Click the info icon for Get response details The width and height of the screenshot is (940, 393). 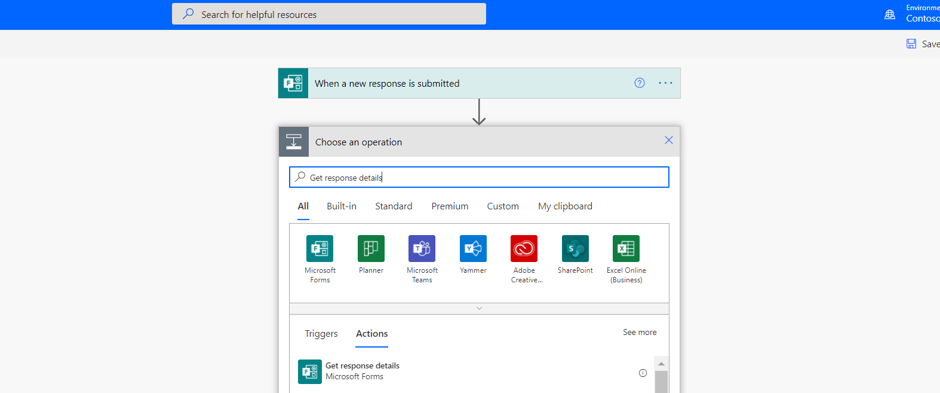coord(643,373)
